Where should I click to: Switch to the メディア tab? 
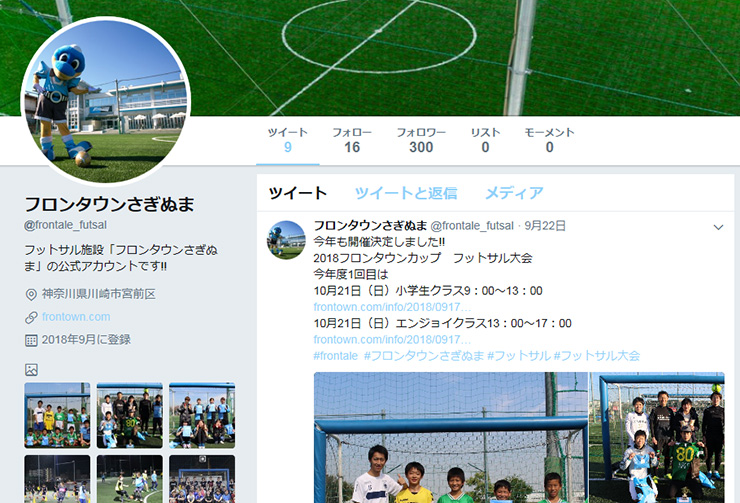514,193
